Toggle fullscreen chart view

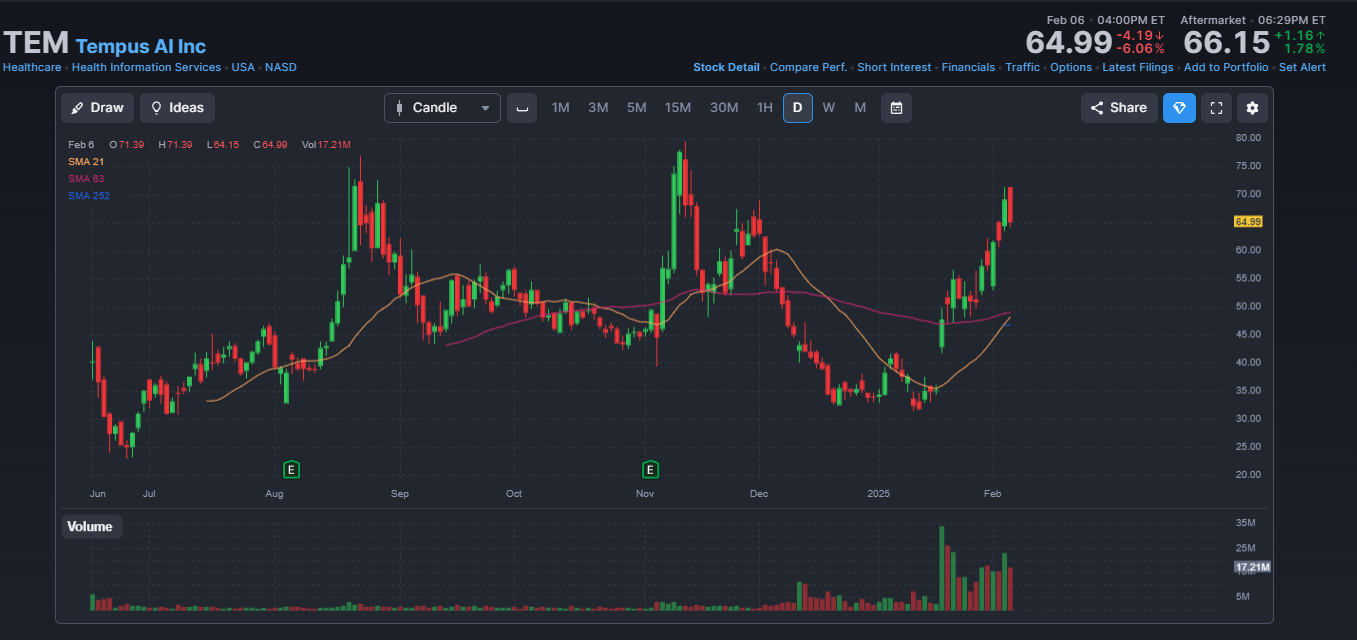coord(1216,108)
